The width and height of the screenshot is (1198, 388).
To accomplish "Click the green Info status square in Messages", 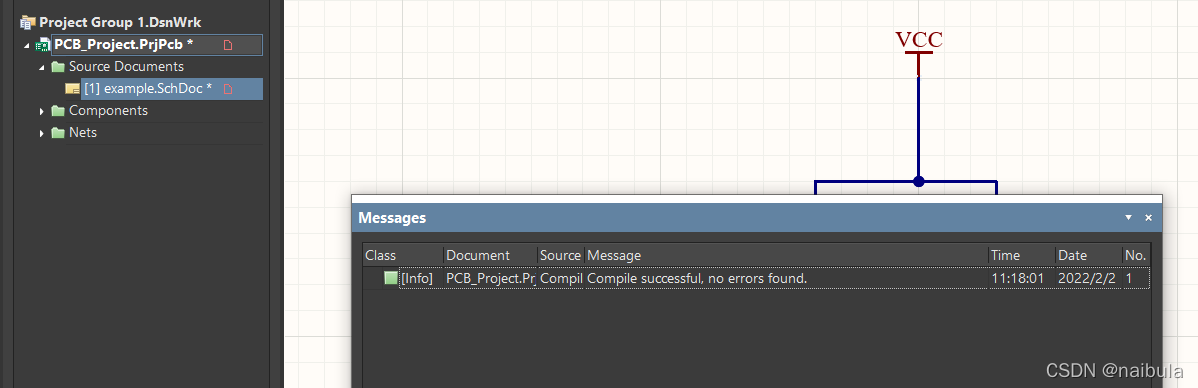I will tap(391, 278).
